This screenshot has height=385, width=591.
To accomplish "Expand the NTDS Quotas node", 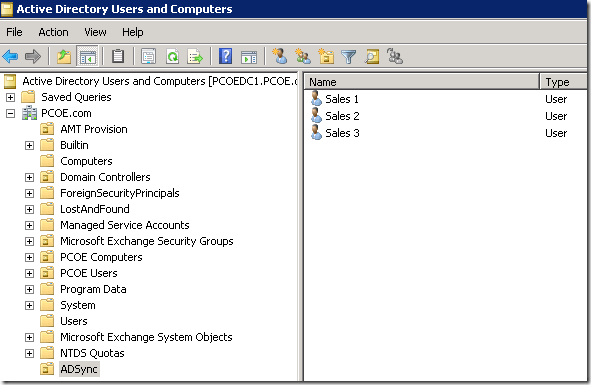I will pyautogui.click(x=29, y=353).
